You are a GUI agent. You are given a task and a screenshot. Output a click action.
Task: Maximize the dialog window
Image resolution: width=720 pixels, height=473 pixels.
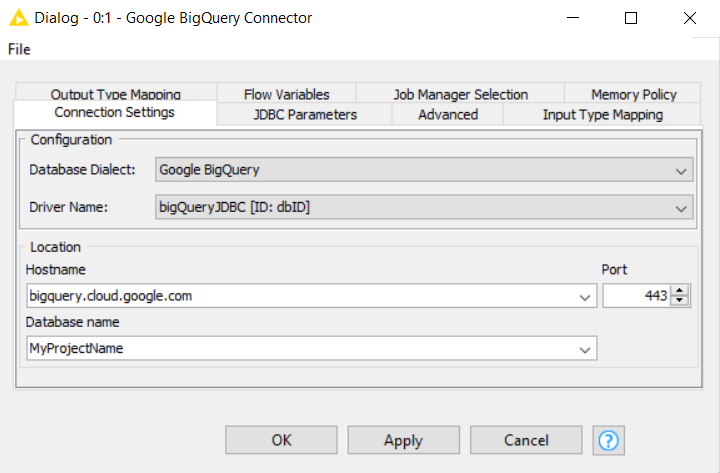(631, 18)
